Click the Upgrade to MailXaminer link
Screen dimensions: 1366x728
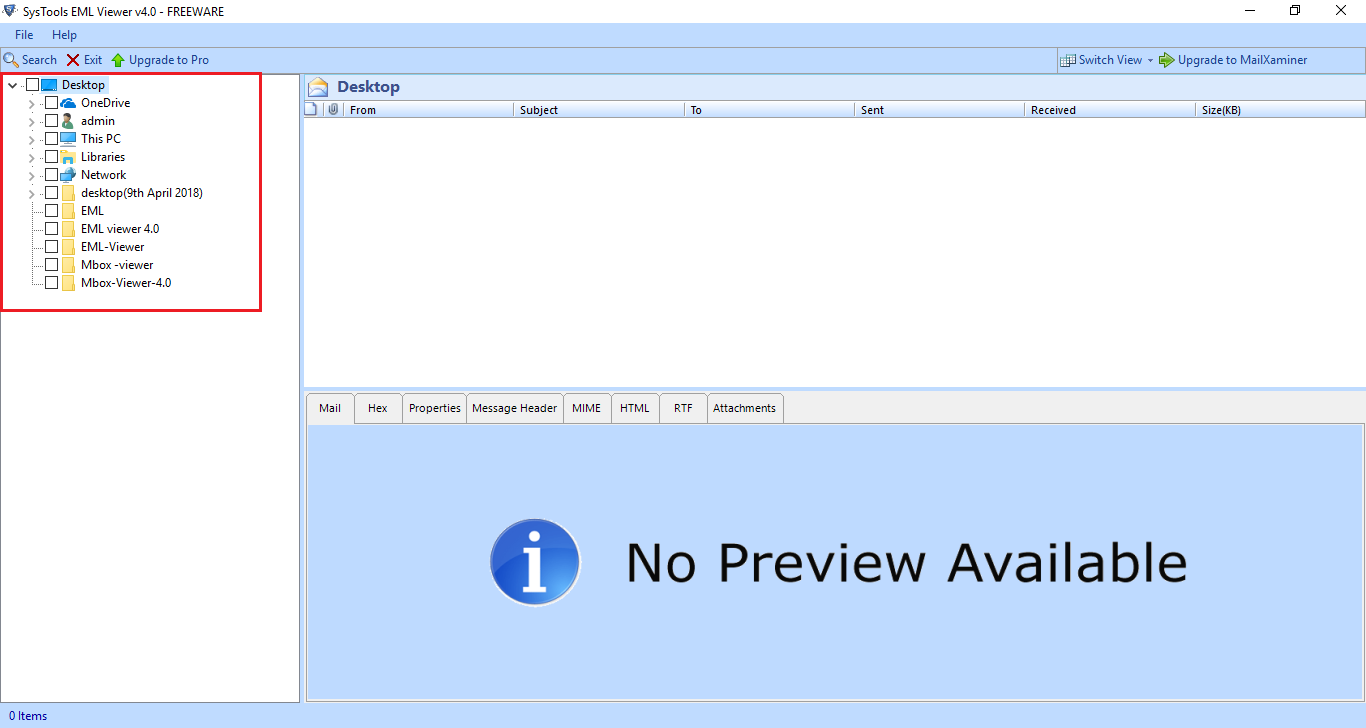pos(1242,60)
